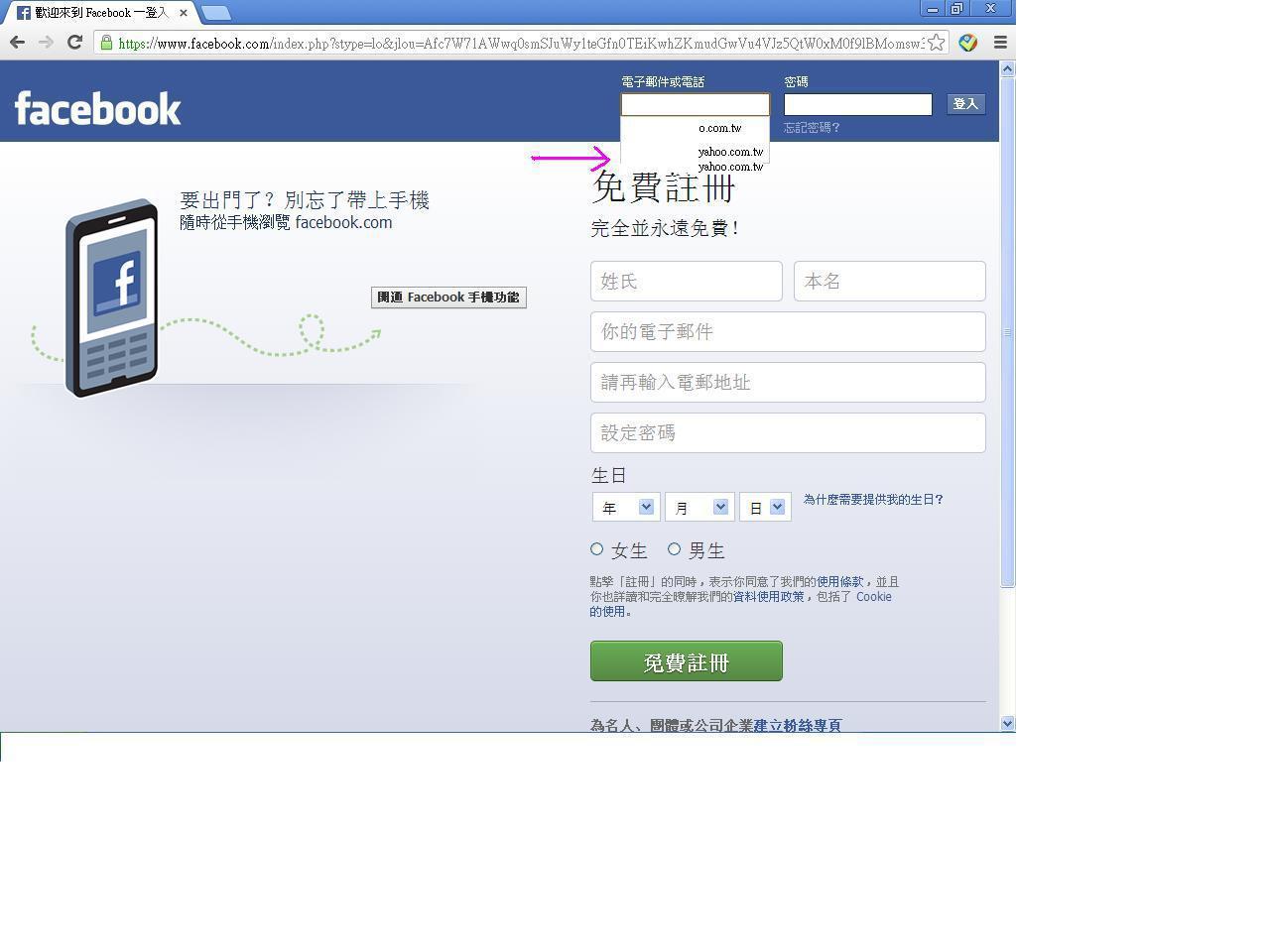Click the 登入 login button

965,104
